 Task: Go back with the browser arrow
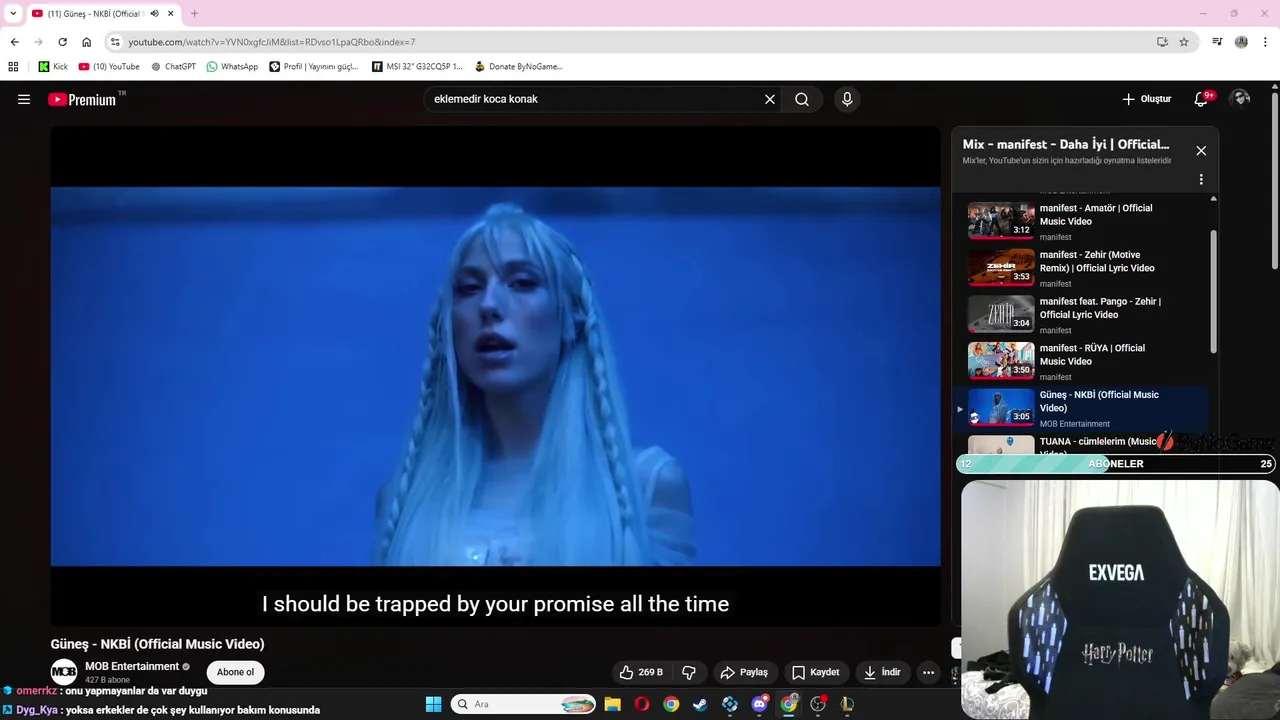pos(14,42)
